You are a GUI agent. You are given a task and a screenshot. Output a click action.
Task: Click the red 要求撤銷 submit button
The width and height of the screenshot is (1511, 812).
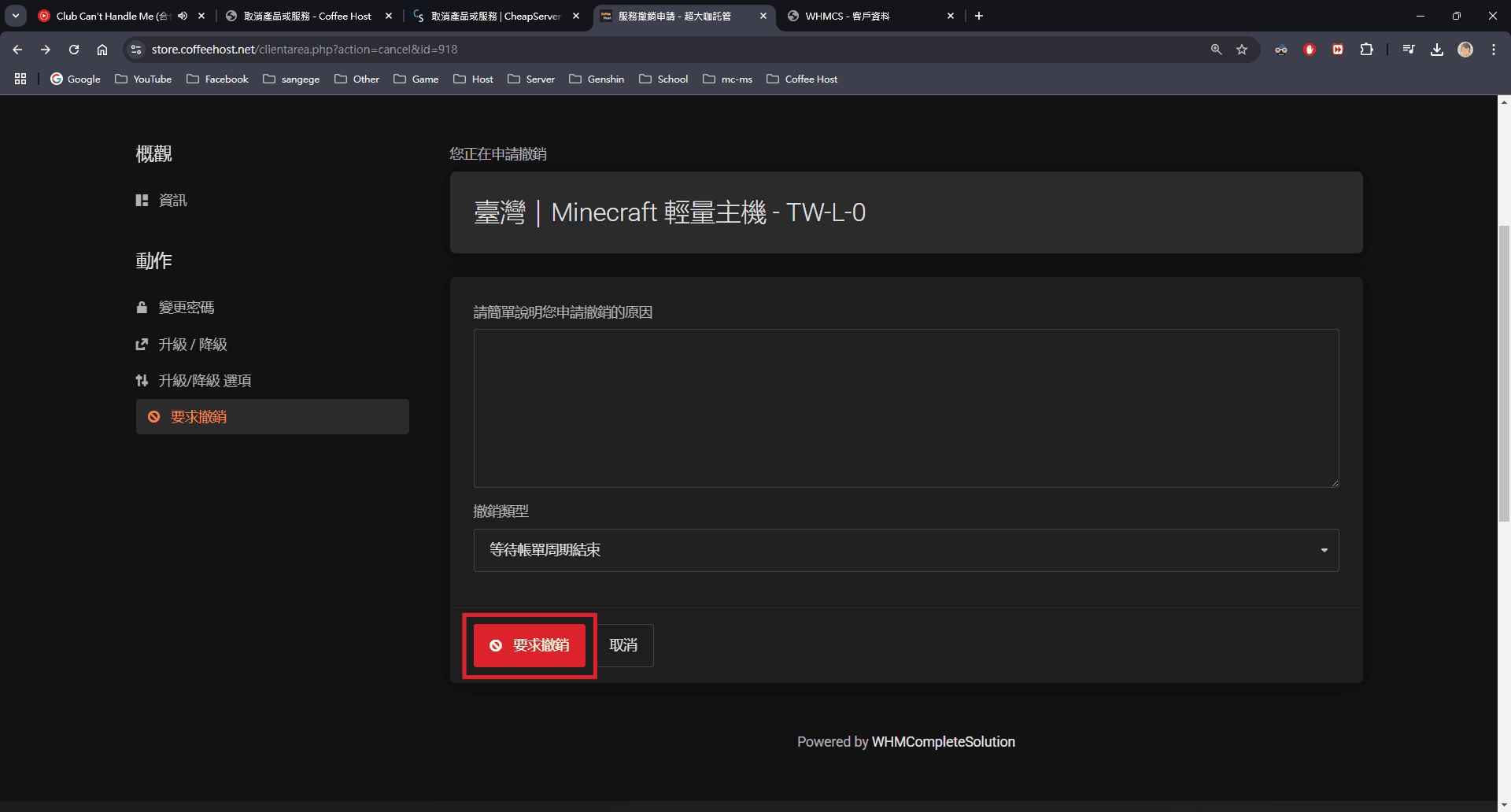(530, 645)
